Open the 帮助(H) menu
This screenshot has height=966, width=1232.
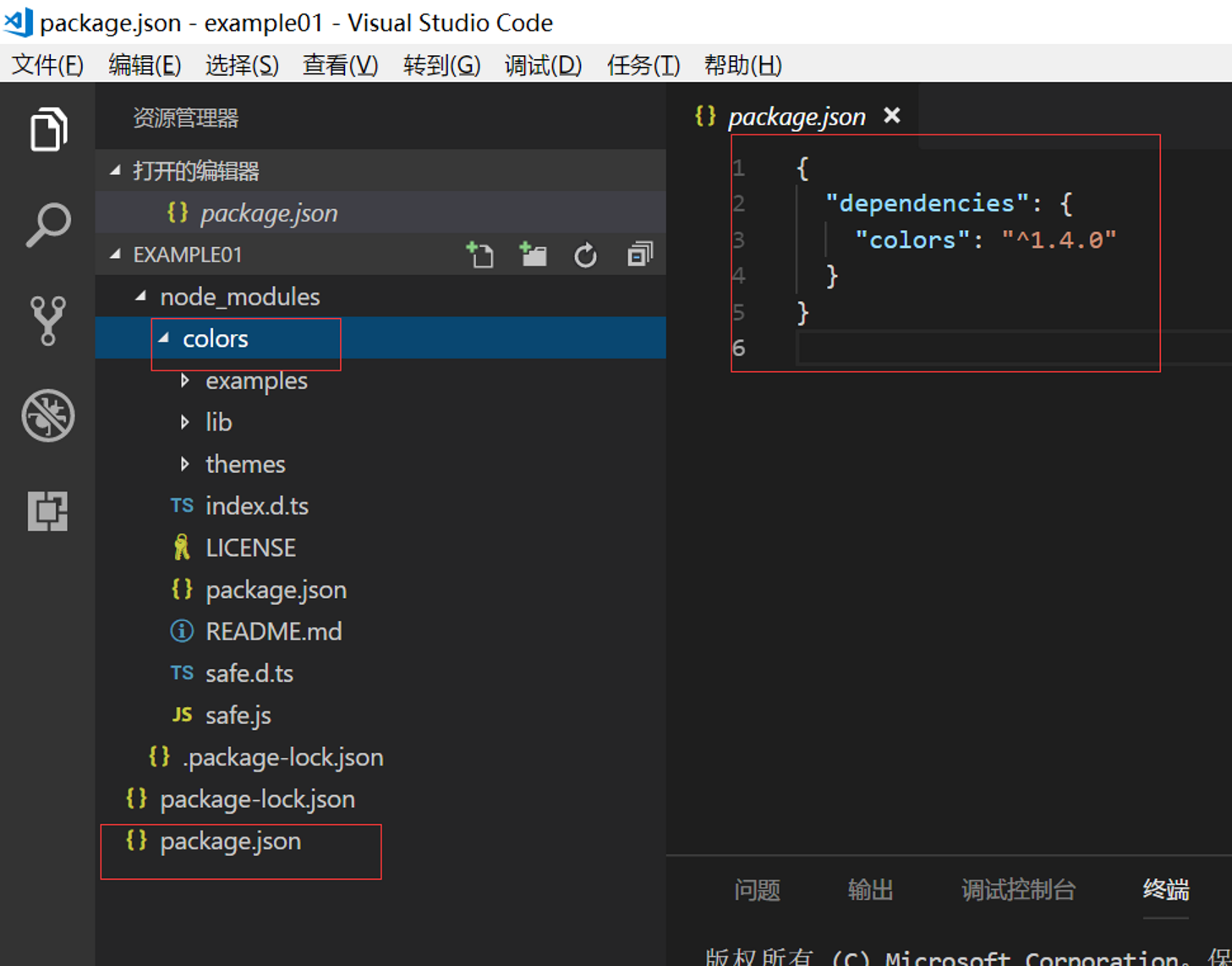point(743,65)
